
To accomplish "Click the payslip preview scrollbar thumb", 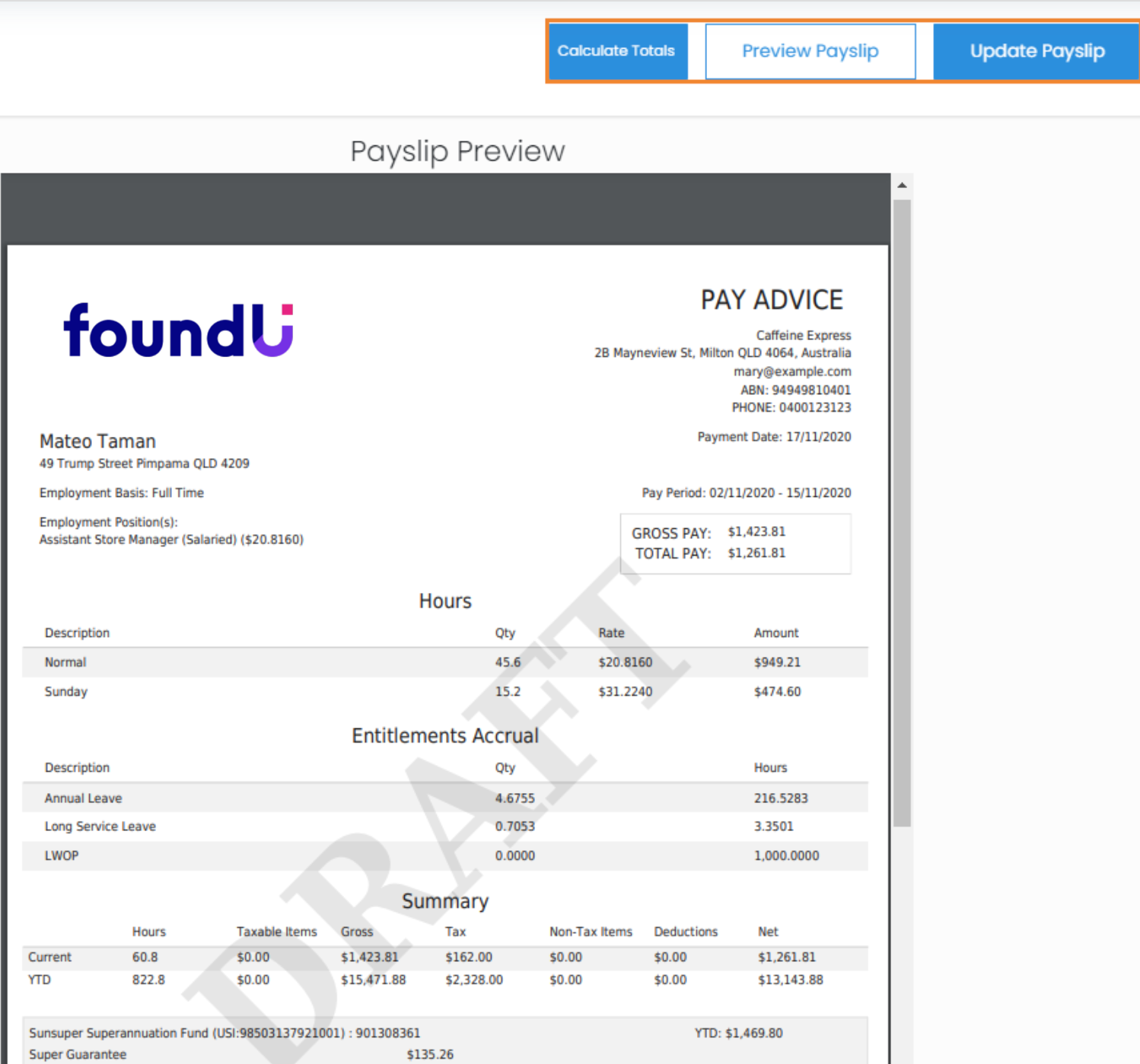I will point(902,510).
